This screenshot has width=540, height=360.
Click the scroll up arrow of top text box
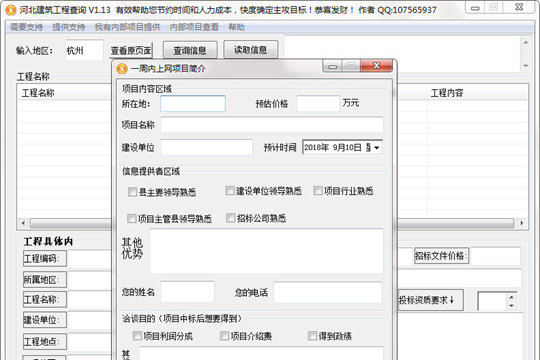pos(526,43)
